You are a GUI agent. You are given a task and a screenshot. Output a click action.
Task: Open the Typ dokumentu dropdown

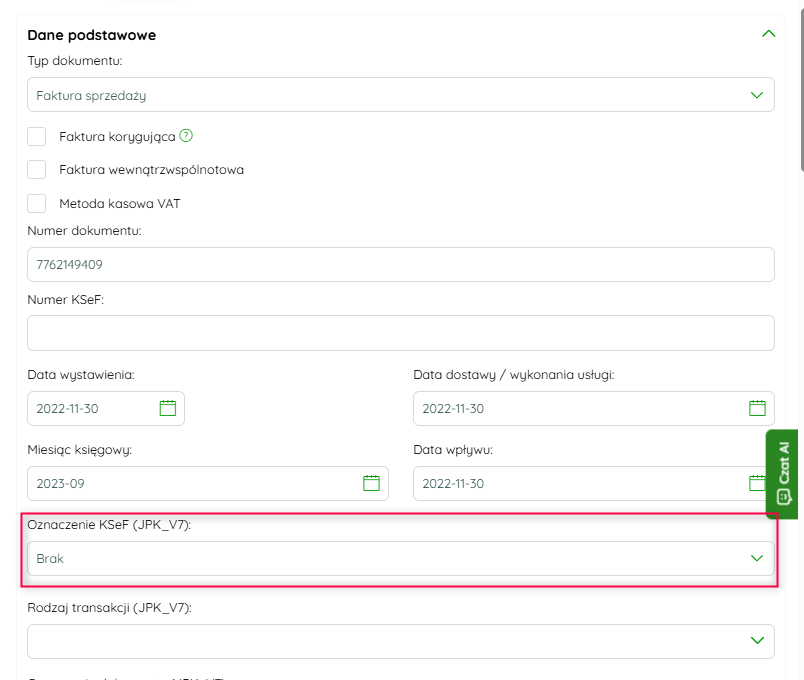pyautogui.click(x=400, y=95)
